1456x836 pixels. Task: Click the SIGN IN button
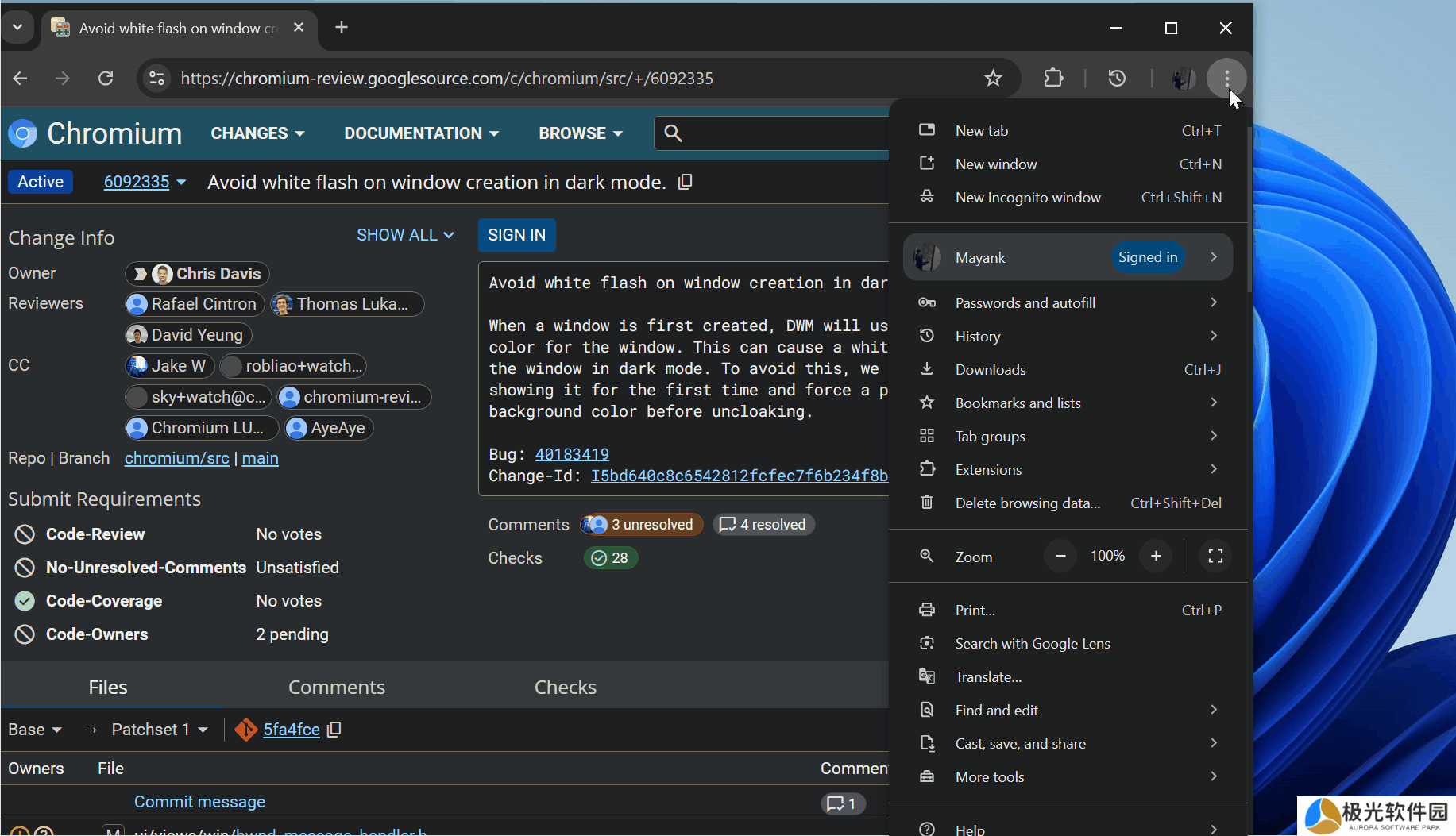click(516, 235)
